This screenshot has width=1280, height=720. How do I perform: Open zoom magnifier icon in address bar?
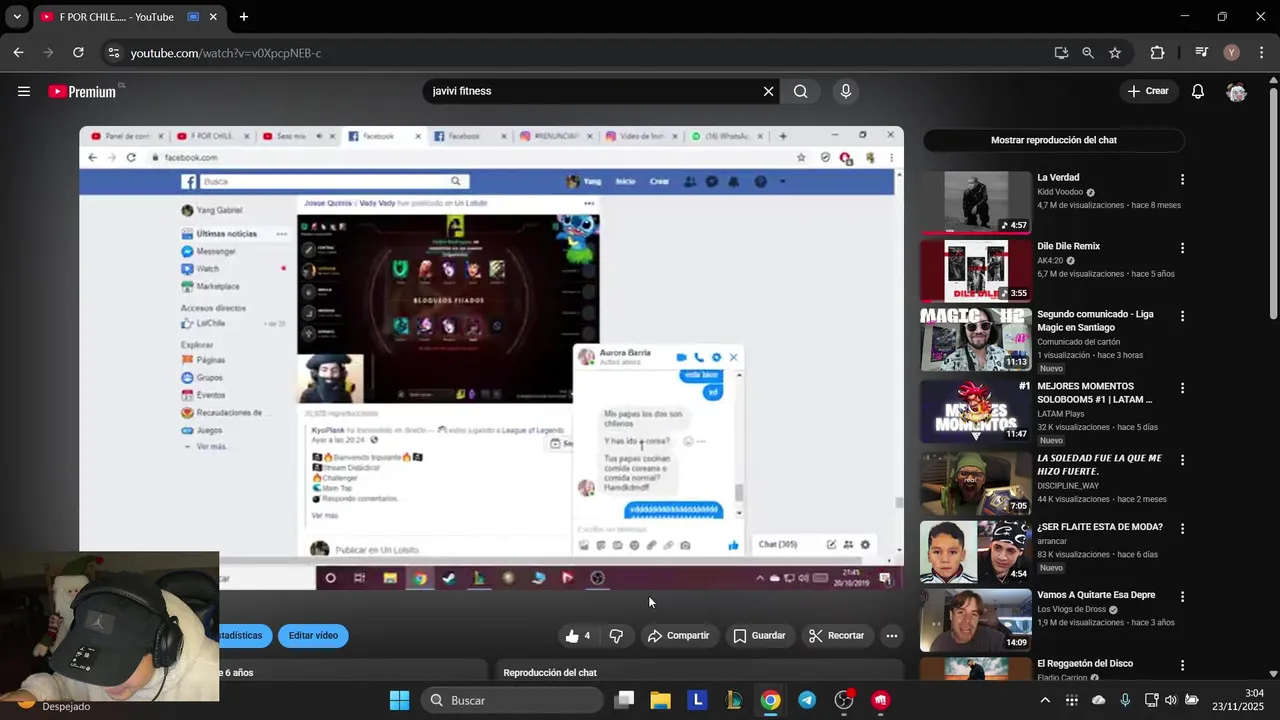(1088, 53)
